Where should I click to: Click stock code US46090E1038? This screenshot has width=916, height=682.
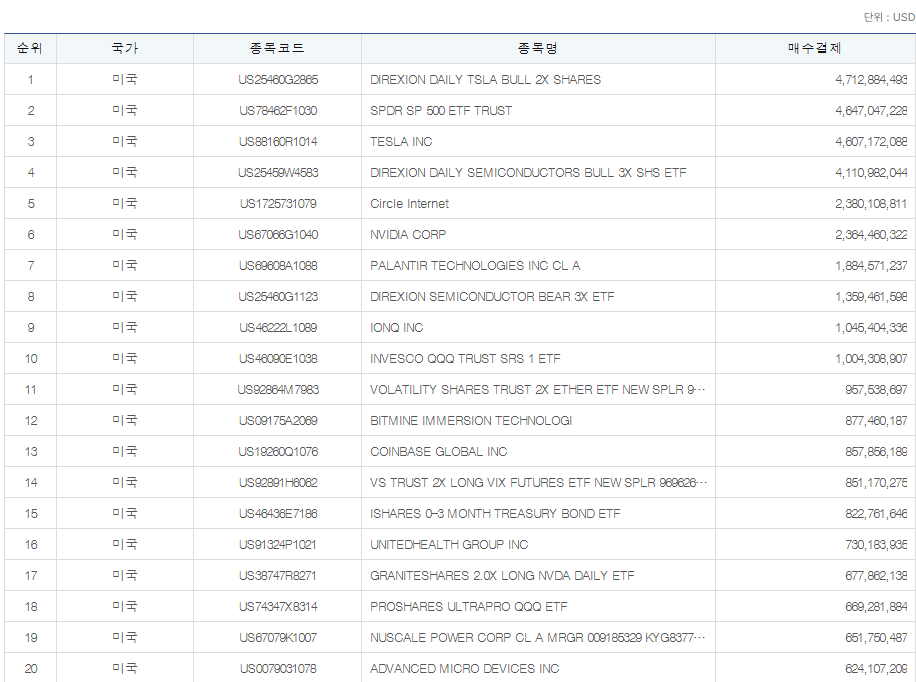tap(278, 358)
